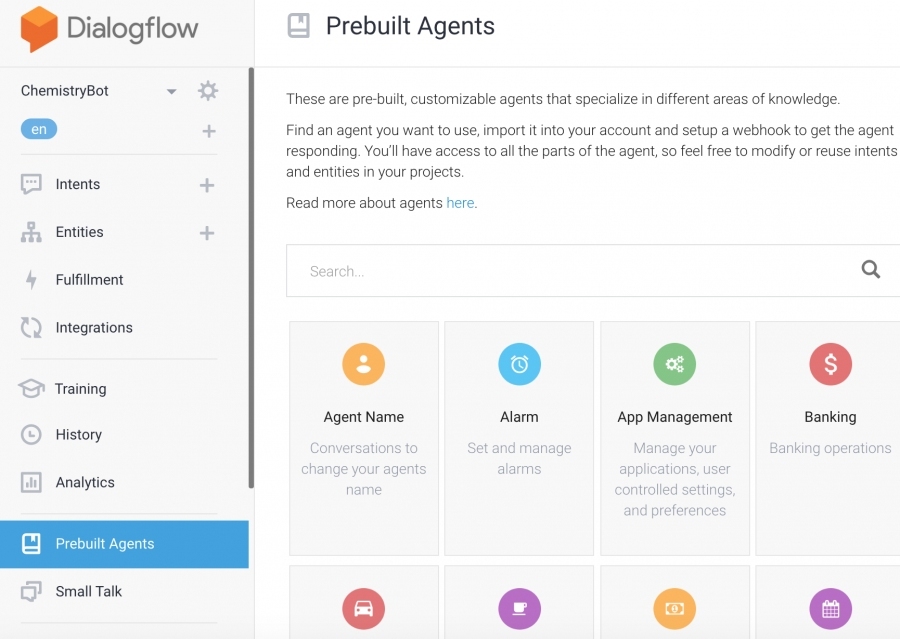Add another language with plus beside en
The width and height of the screenshot is (900, 639).
(x=209, y=131)
